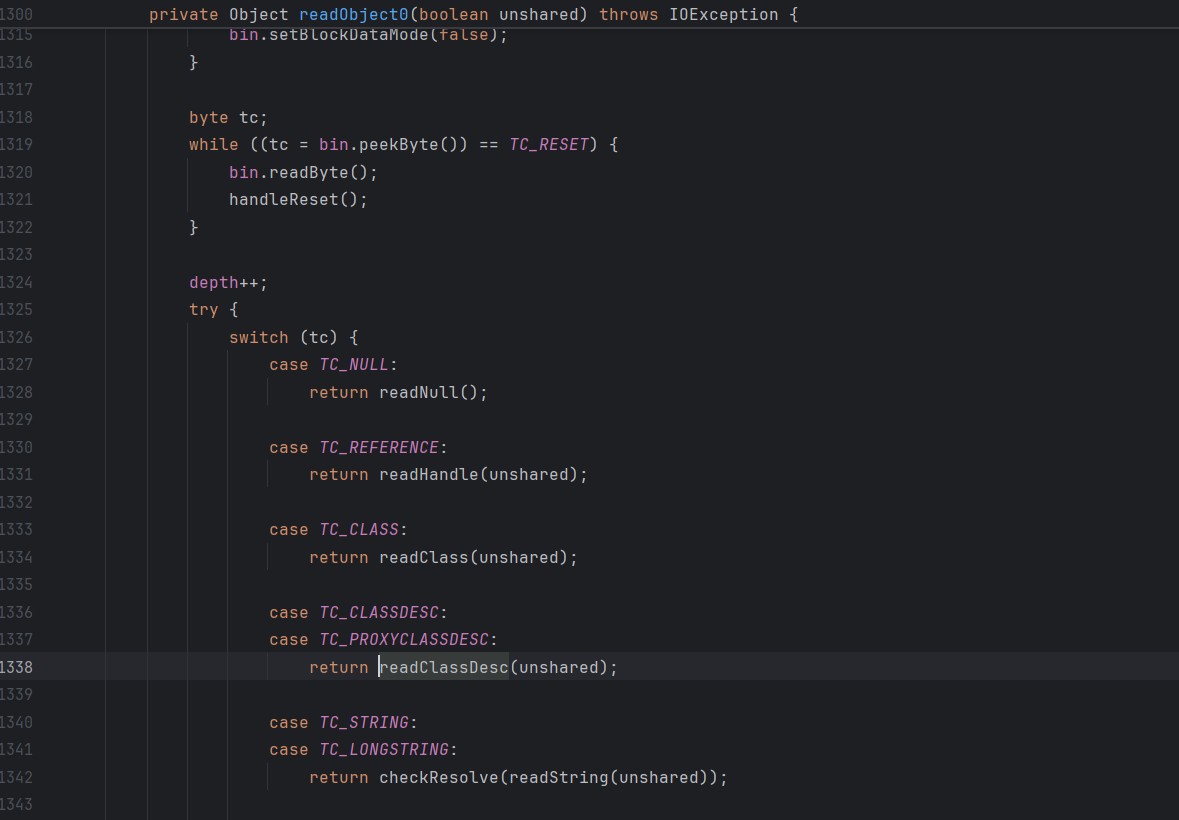Click the bin.readByte() statement
This screenshot has width=1179, height=820.
coord(303,172)
